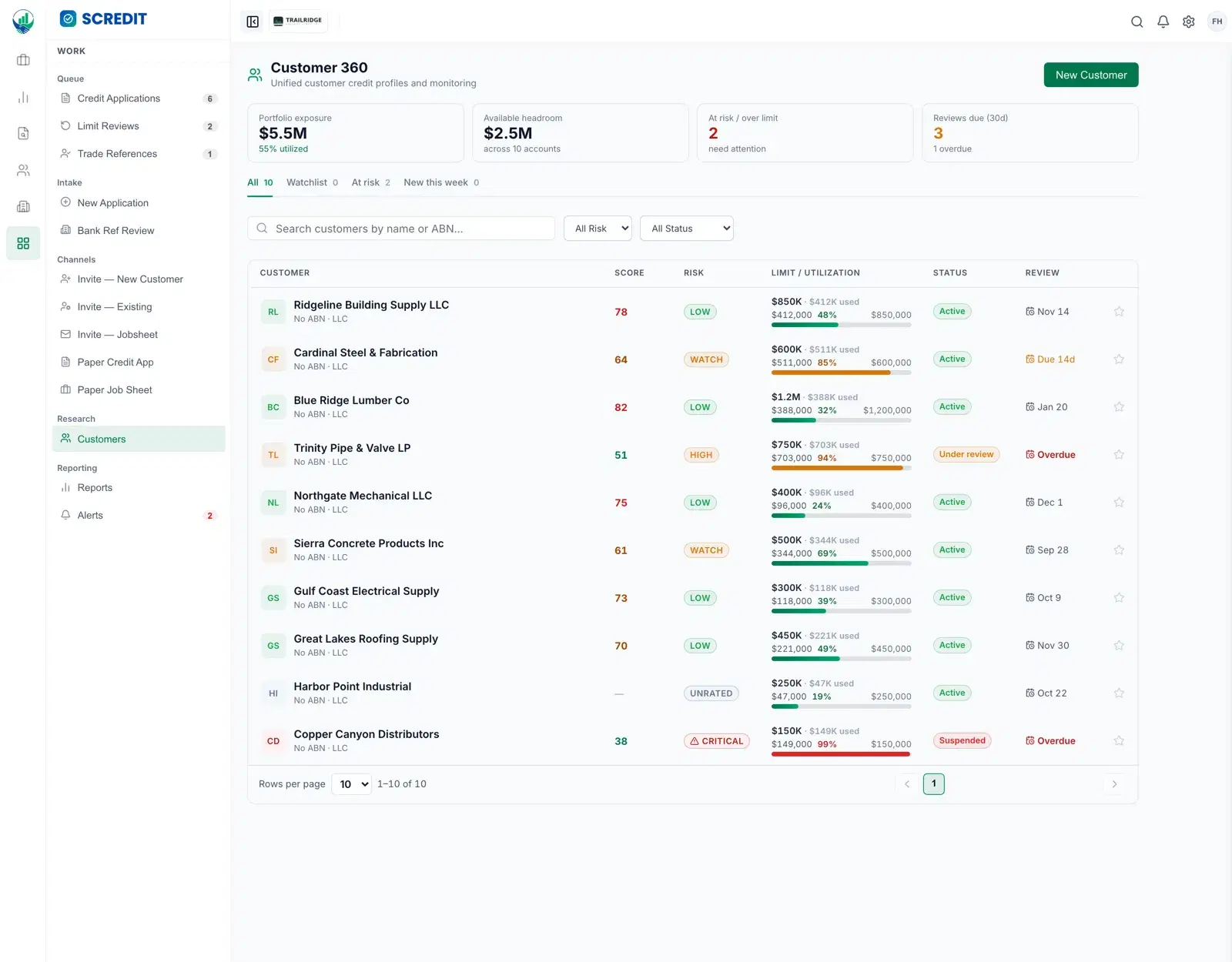Viewport: 1232px width, 962px height.
Task: Open the All Status filter dropdown
Action: [x=686, y=229]
